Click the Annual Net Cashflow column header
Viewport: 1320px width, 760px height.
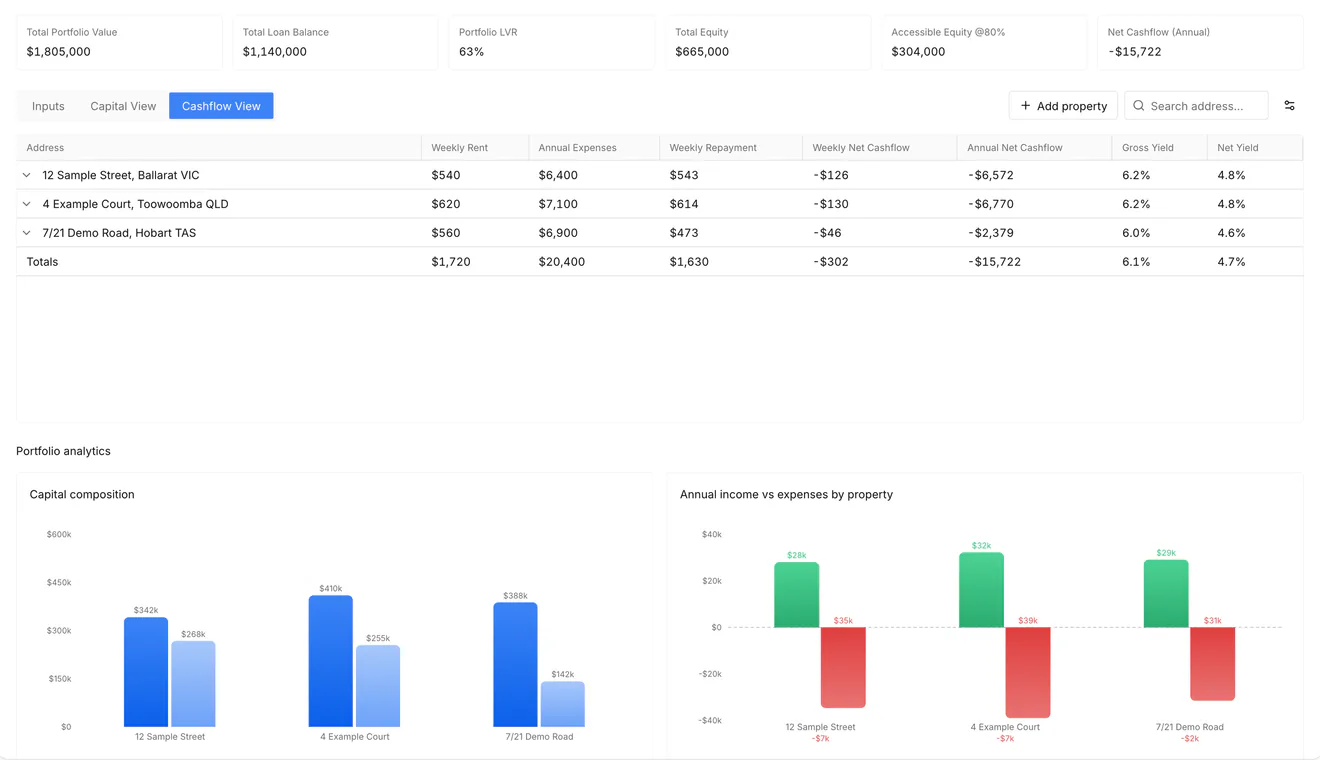(x=1034, y=148)
